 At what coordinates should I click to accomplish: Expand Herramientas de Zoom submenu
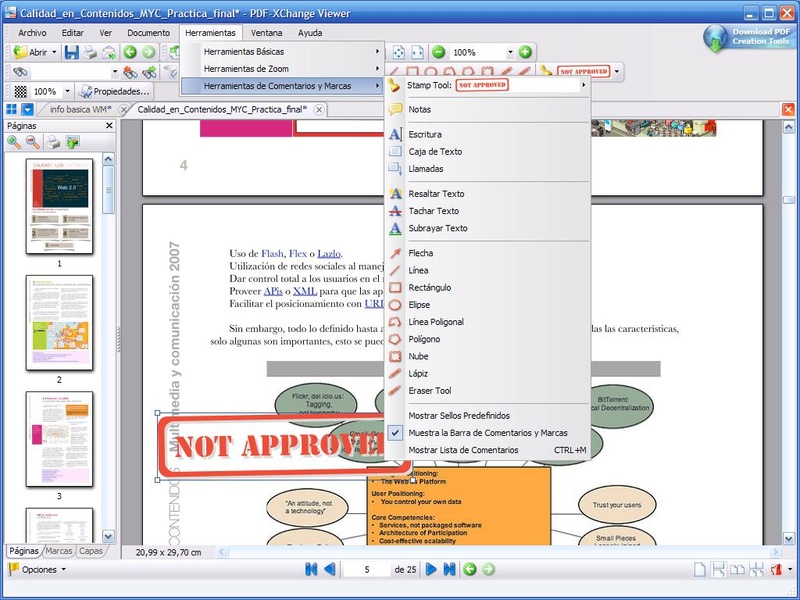[280, 68]
